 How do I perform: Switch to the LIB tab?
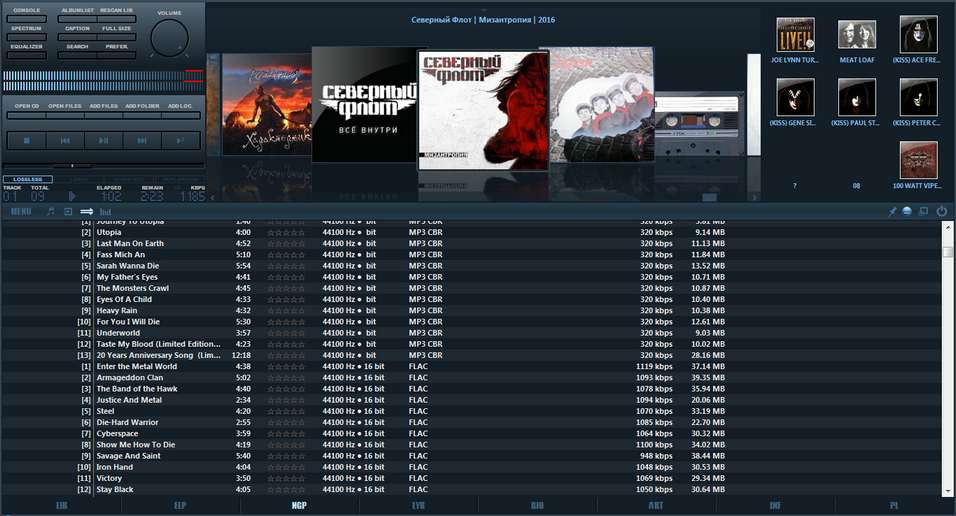[x=61, y=505]
